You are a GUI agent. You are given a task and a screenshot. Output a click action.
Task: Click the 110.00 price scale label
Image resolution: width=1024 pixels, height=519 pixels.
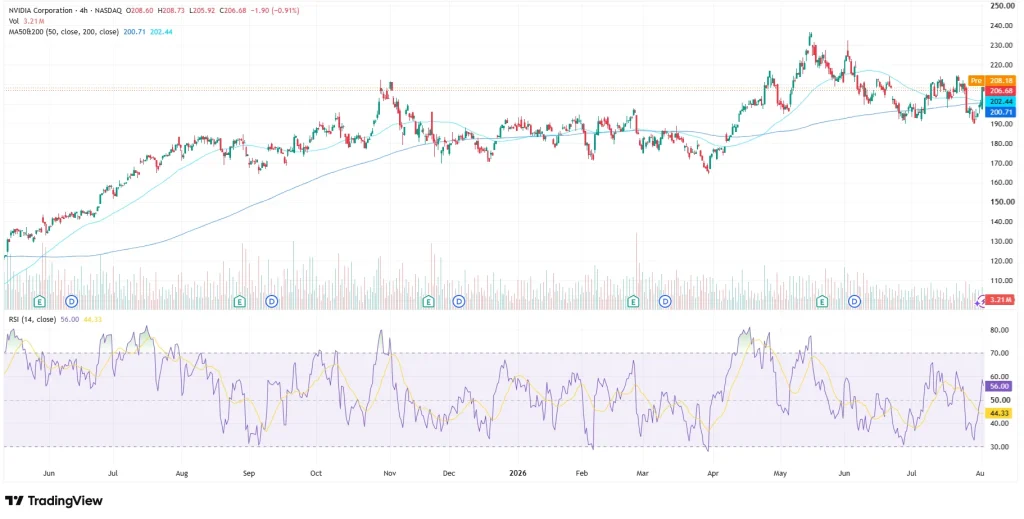(1000, 280)
